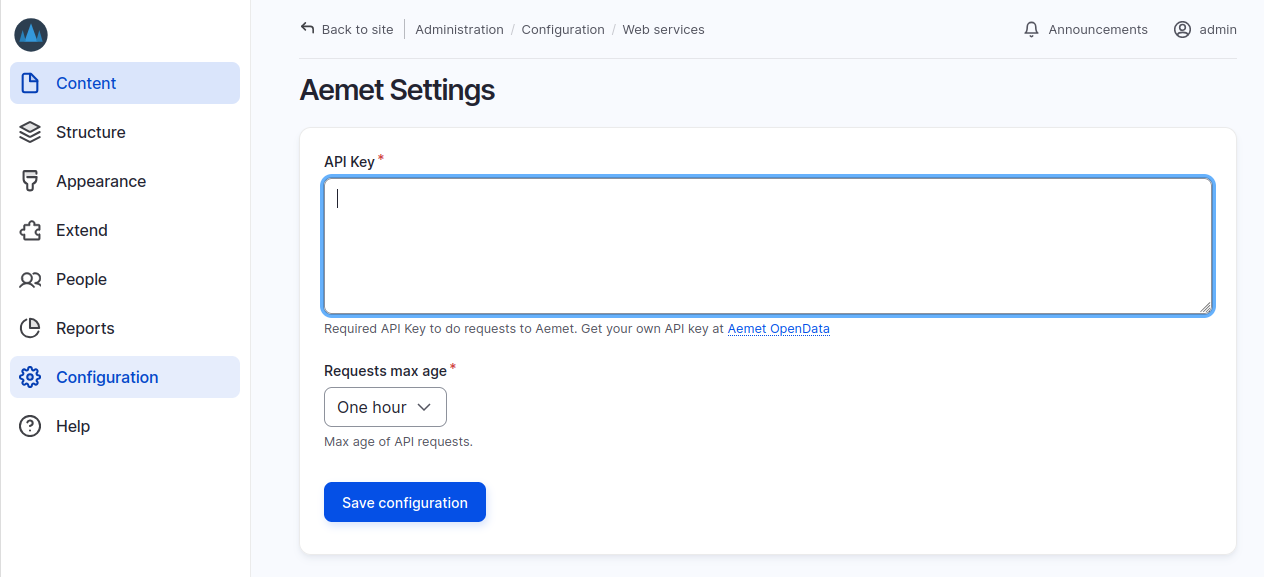
Task: Click the 'Max age of API requests.' description
Action: tap(398, 441)
